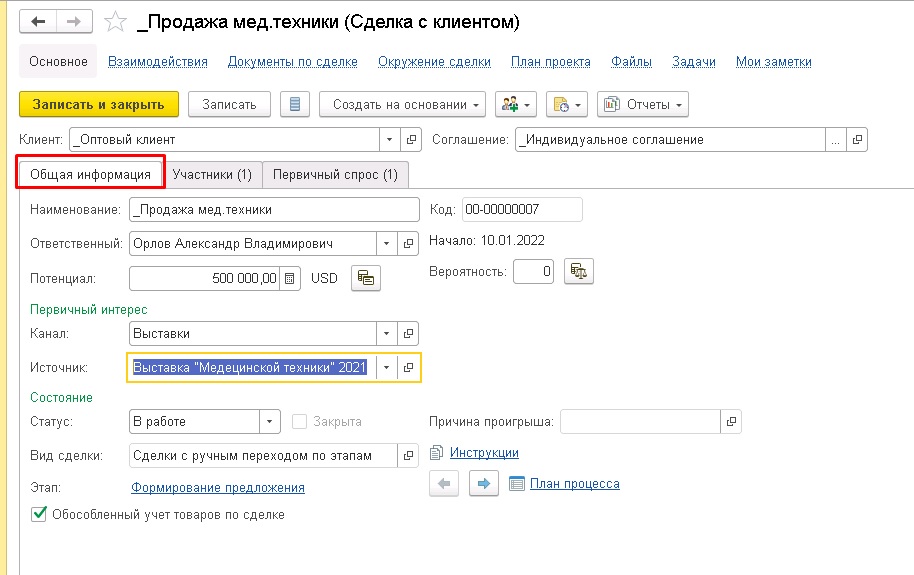
Task: Expand the Канал dropdown list
Action: [x=386, y=334]
